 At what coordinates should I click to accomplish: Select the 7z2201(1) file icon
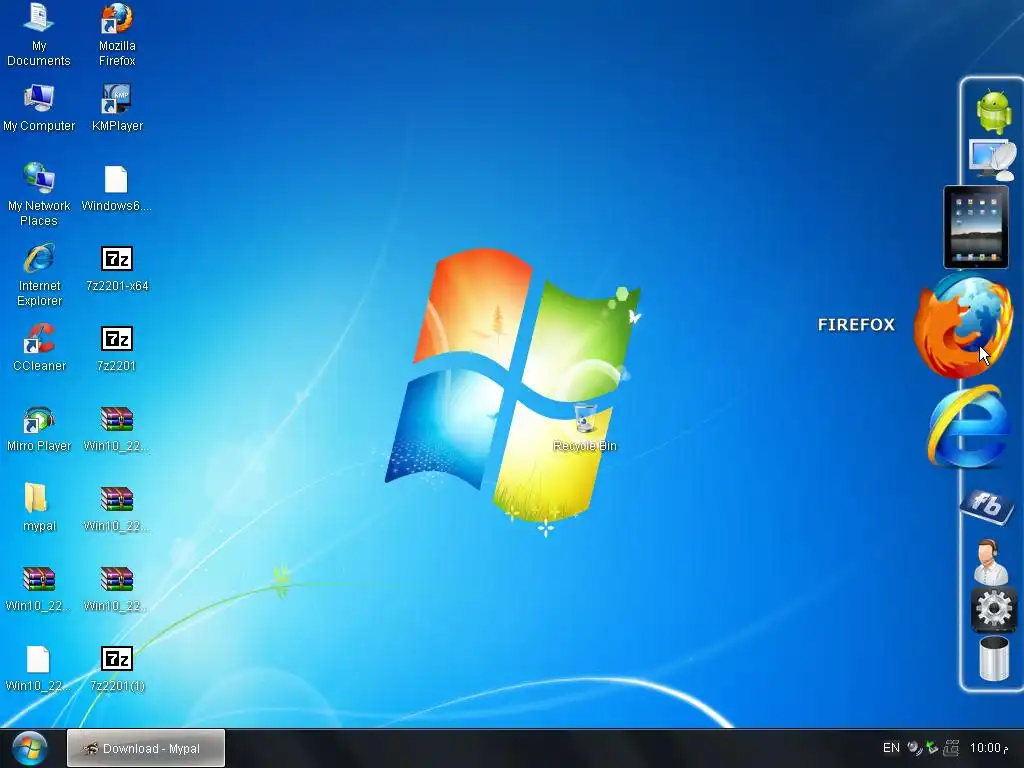click(117, 669)
